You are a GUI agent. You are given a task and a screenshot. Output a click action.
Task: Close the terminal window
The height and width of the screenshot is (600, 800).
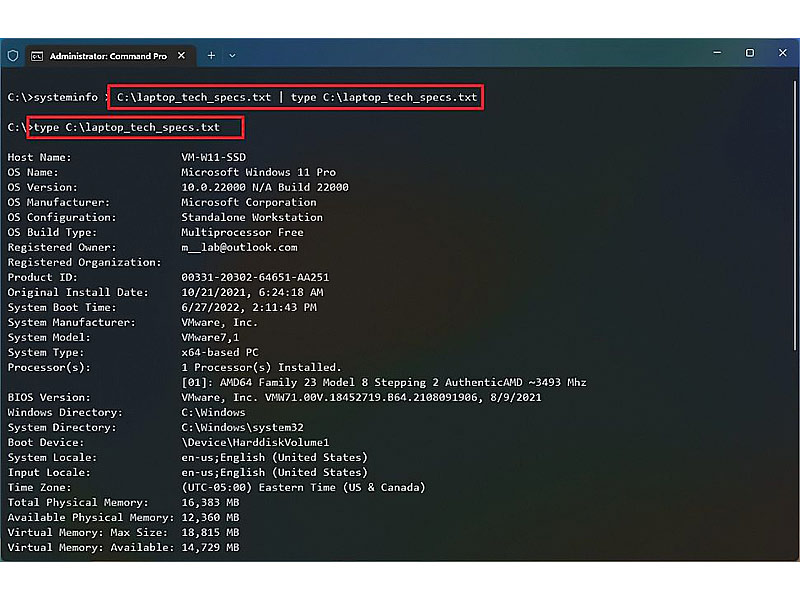coord(783,53)
